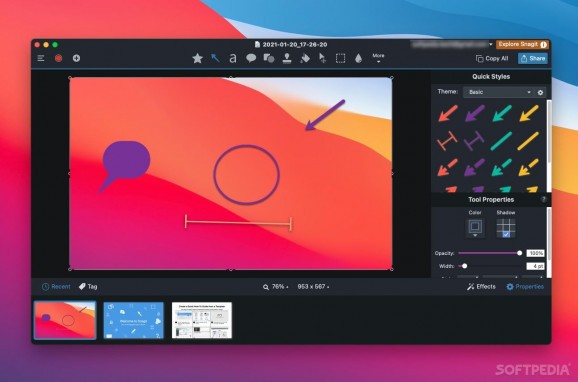Choose the solid teal arrow quick style
578x382 pixels.
502,113
